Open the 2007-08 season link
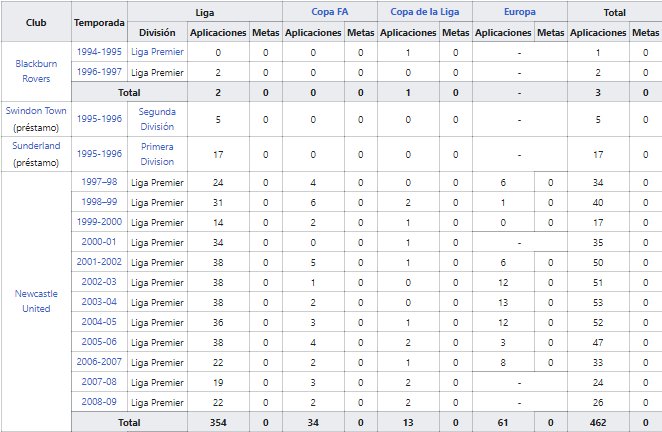Screen dimensions: 662x432 click(99, 382)
